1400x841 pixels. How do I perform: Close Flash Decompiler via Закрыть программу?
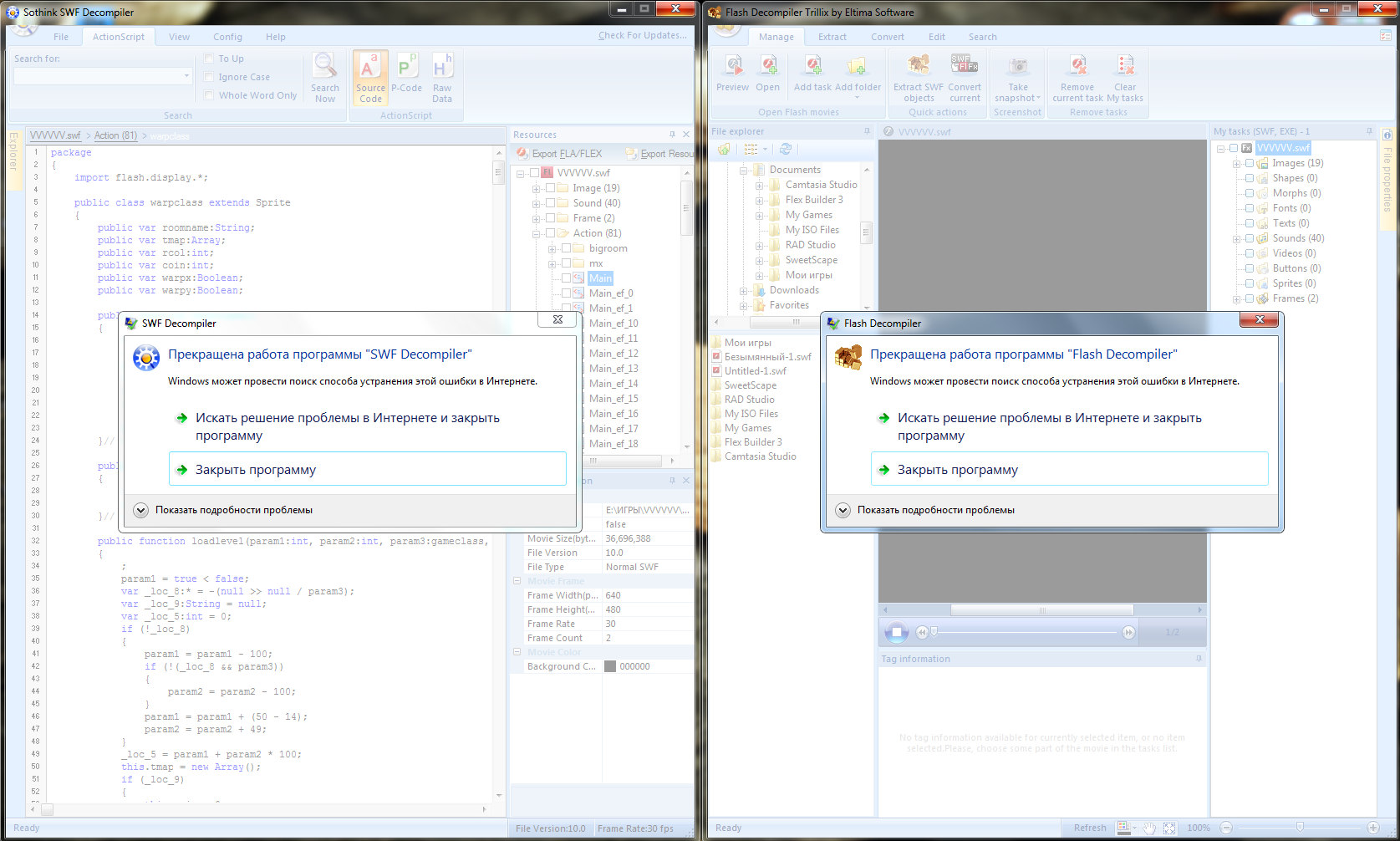[x=1070, y=469]
